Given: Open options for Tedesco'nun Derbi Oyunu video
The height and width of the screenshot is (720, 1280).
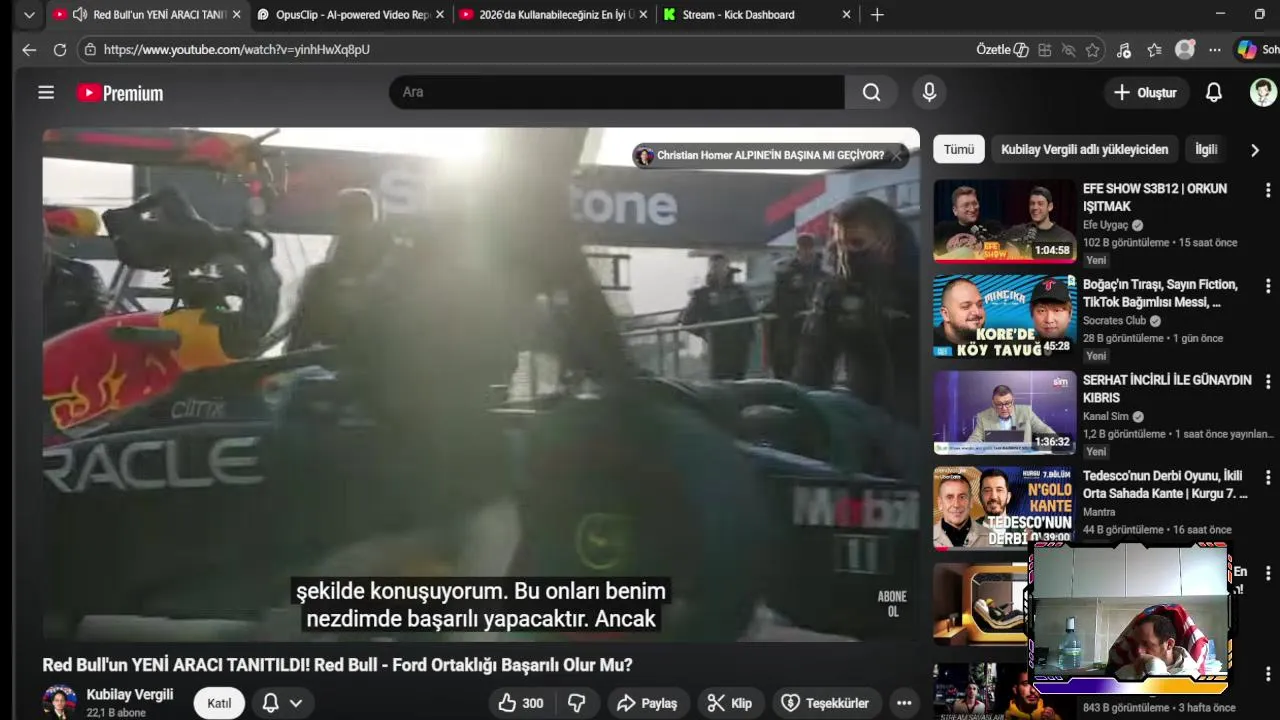Looking at the screenshot, I should (1268, 478).
